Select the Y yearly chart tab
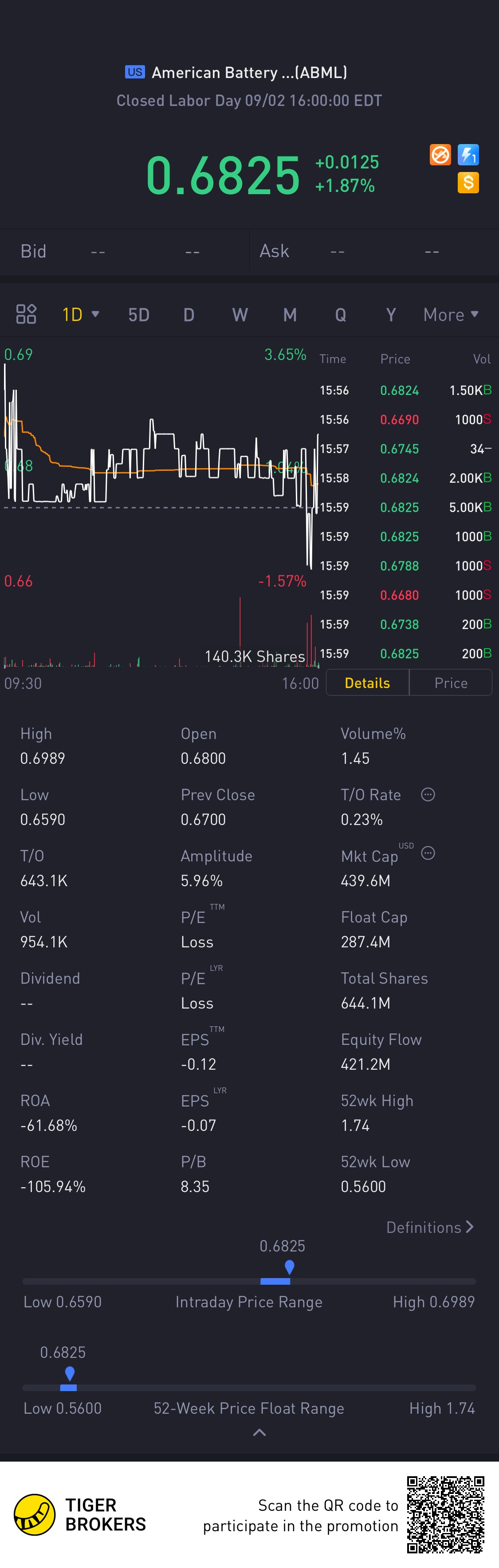Screen dimensions: 499x1568 pos(391,315)
